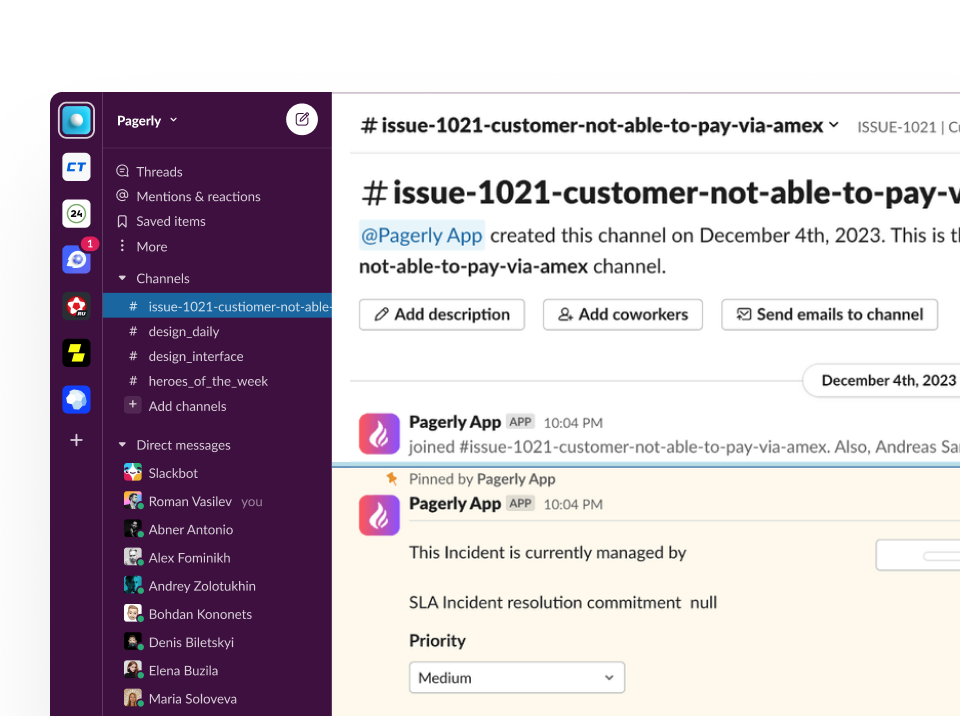
Task: Switch to the yellow and black workspace icon
Action: pos(77,353)
